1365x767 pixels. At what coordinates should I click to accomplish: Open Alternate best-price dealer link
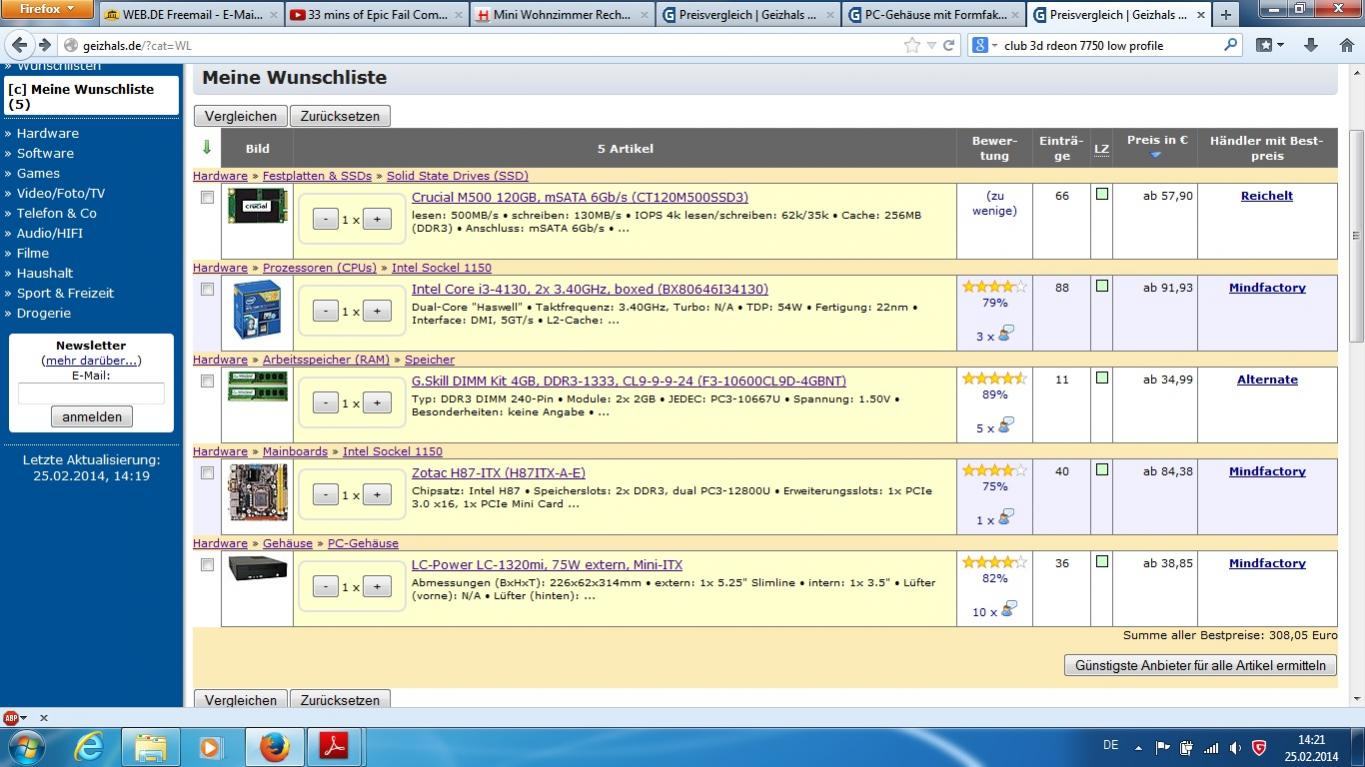(x=1267, y=380)
